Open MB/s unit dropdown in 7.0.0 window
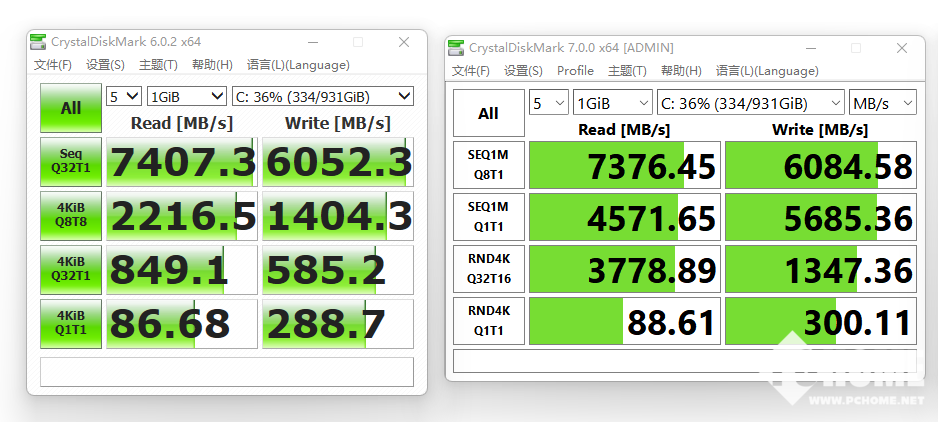 (x=883, y=103)
